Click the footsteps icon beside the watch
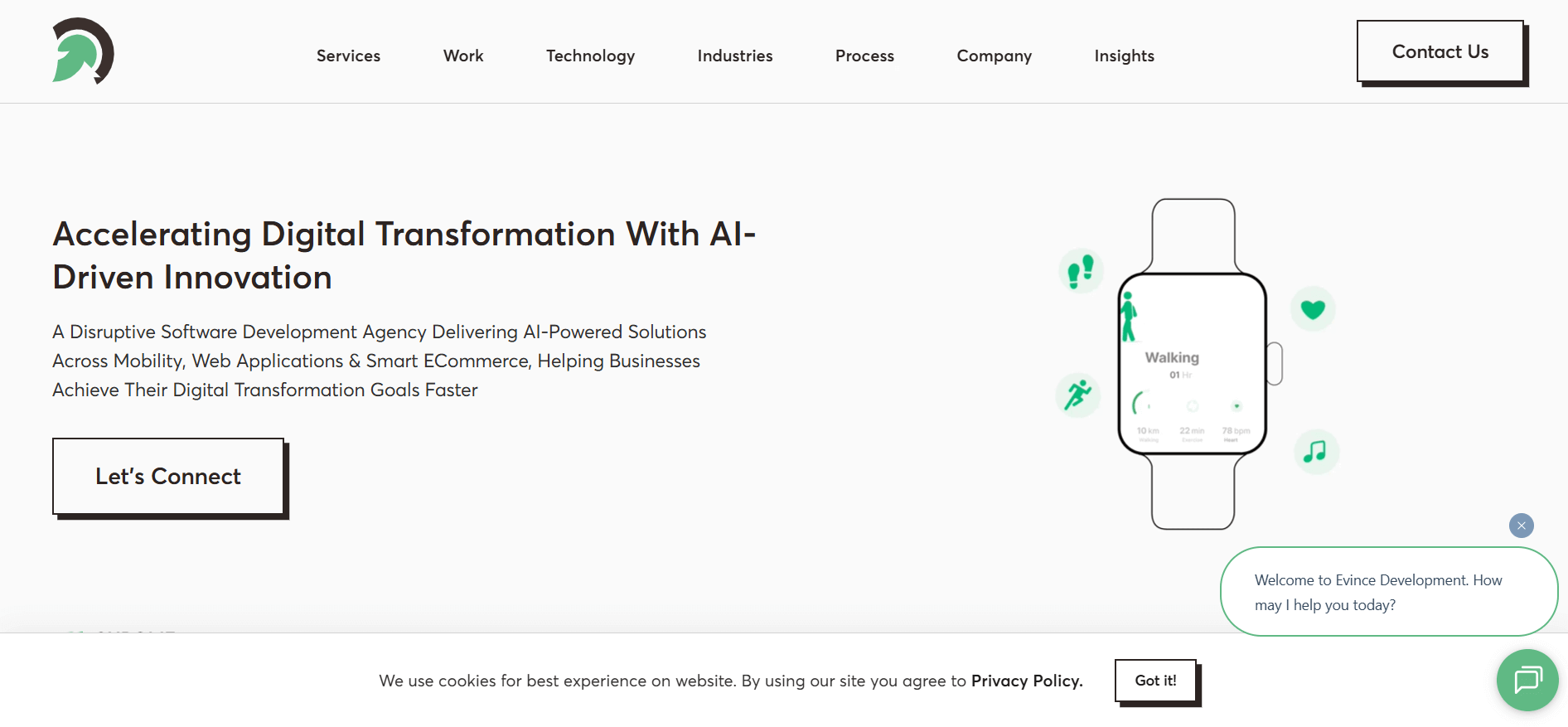1568x727 pixels. point(1081,271)
